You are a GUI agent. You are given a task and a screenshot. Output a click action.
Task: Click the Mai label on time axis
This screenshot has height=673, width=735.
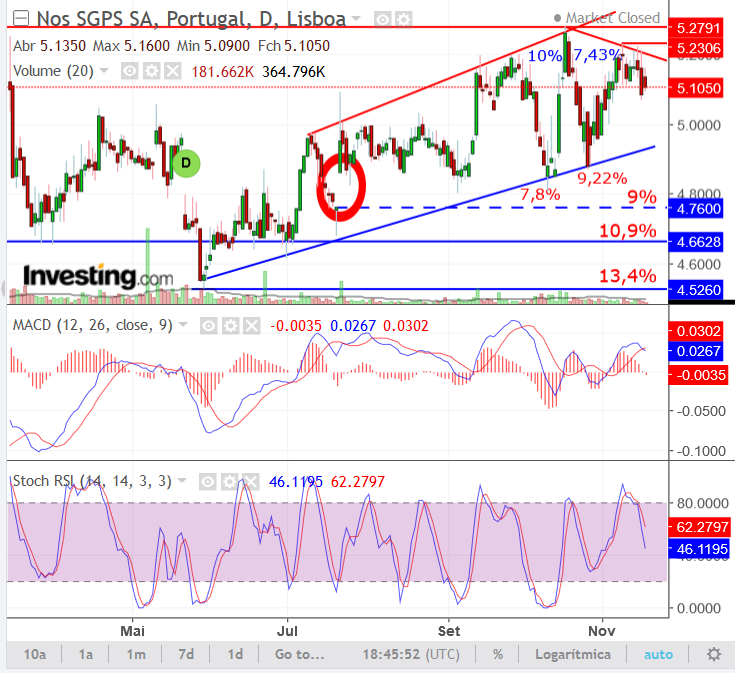[132, 631]
